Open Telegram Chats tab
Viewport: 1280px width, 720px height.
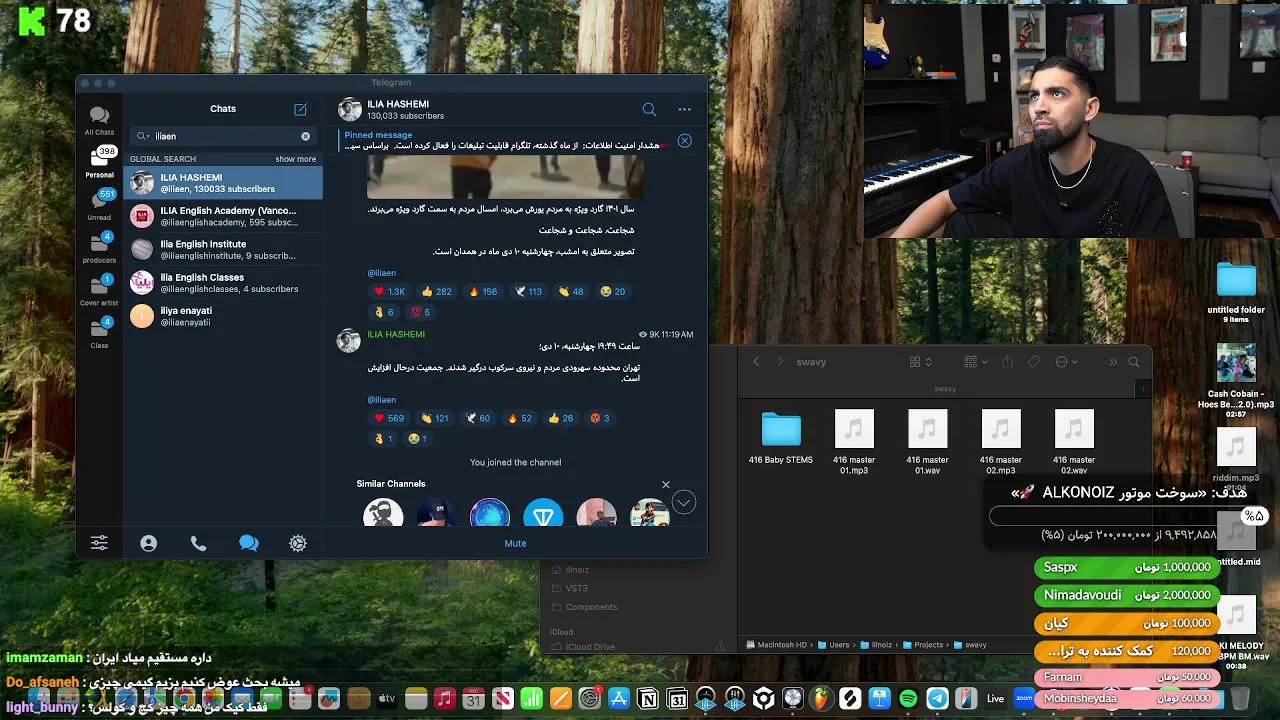(x=248, y=543)
